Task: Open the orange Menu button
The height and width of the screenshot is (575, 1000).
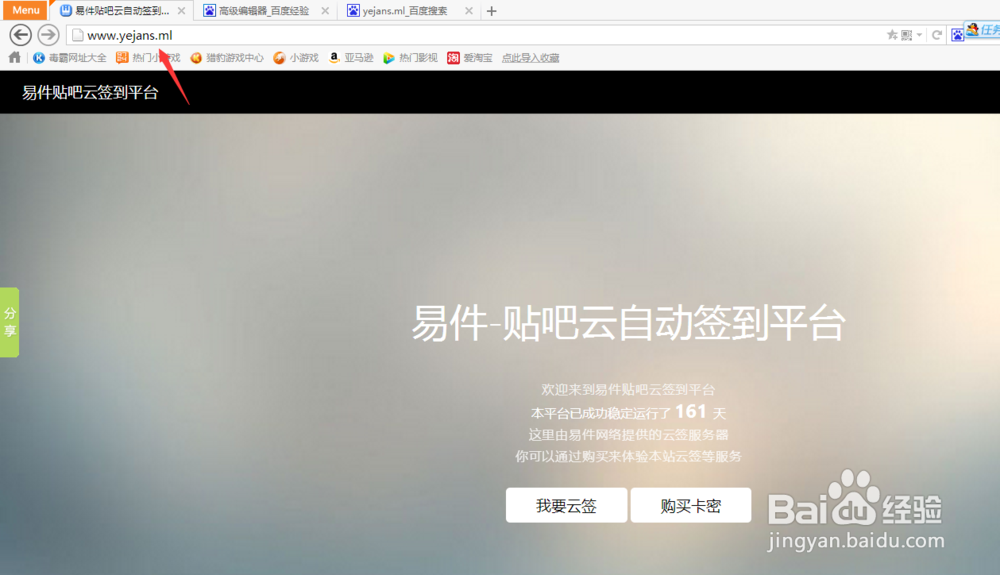Action: tap(25, 10)
